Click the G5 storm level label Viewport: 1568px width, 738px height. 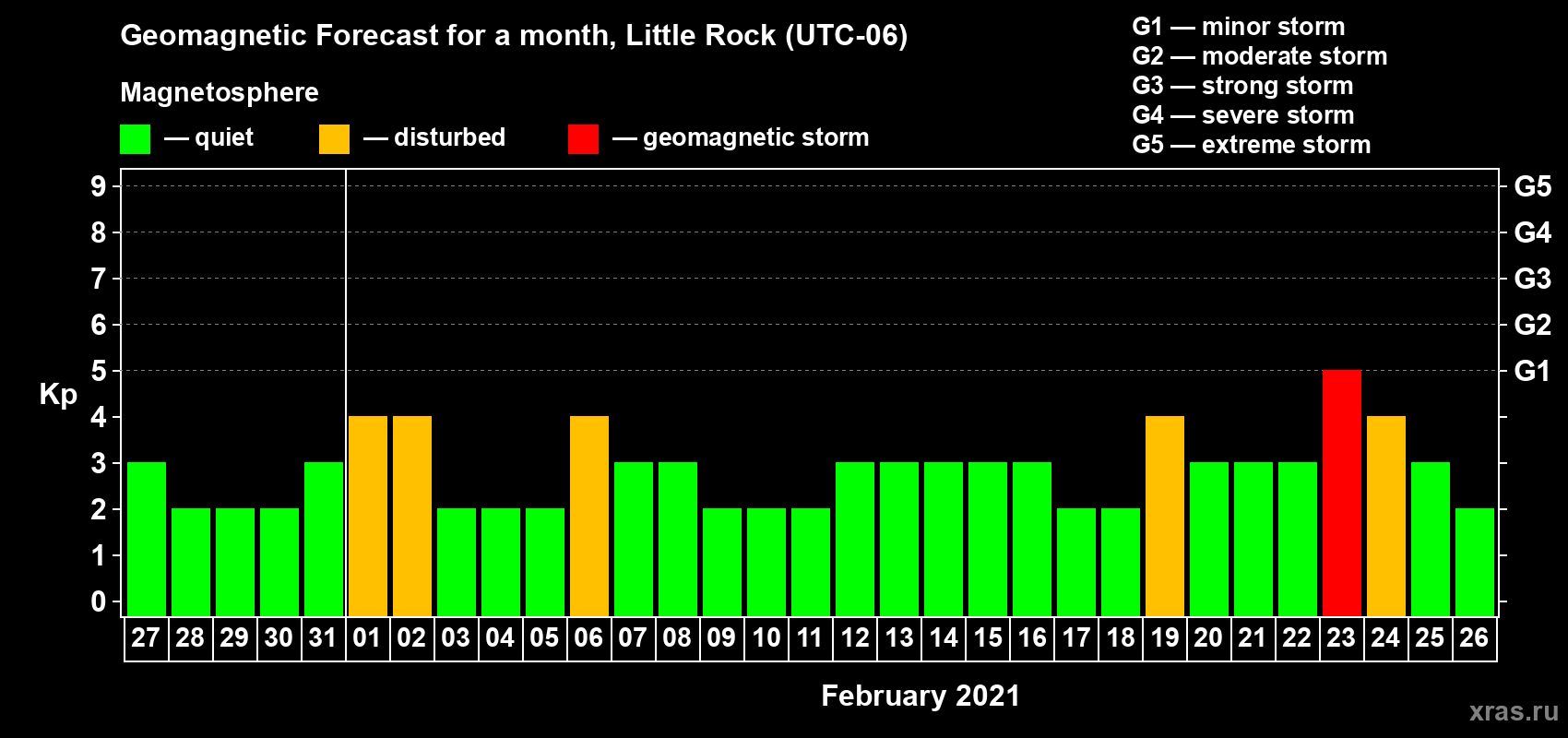[x=1532, y=186]
